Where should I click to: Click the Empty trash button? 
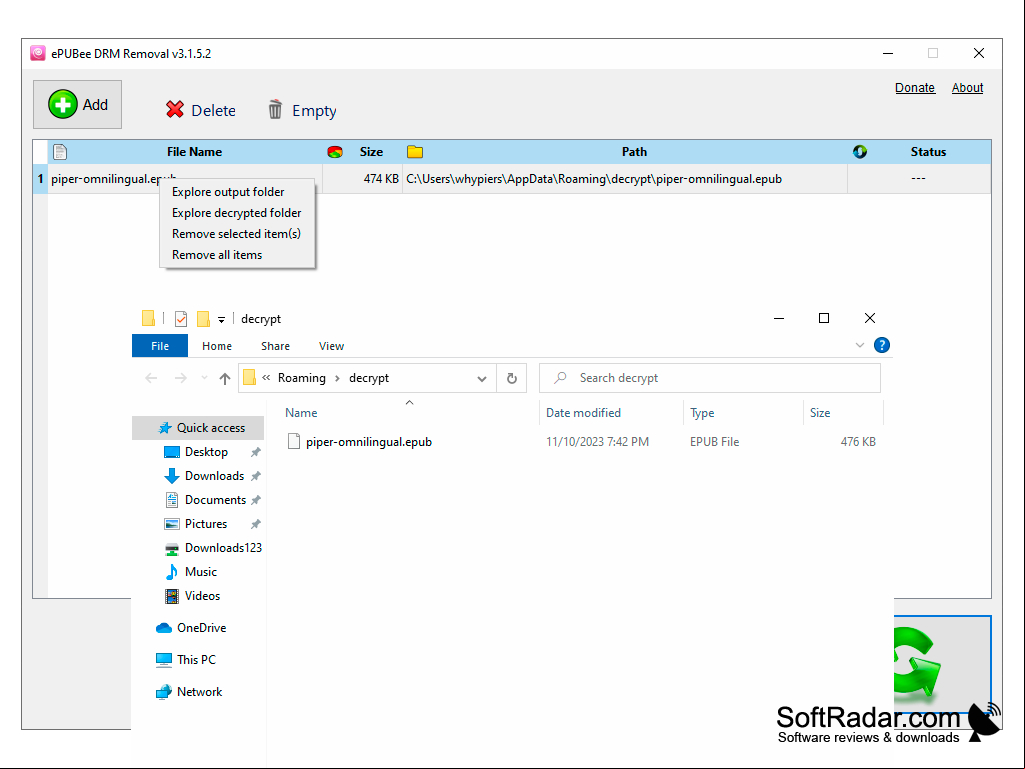301,111
